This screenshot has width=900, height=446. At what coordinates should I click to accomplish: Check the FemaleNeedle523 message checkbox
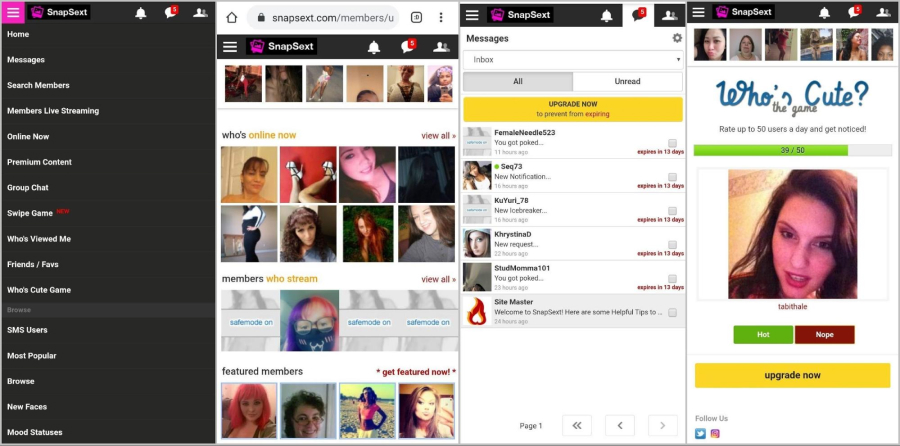point(672,143)
